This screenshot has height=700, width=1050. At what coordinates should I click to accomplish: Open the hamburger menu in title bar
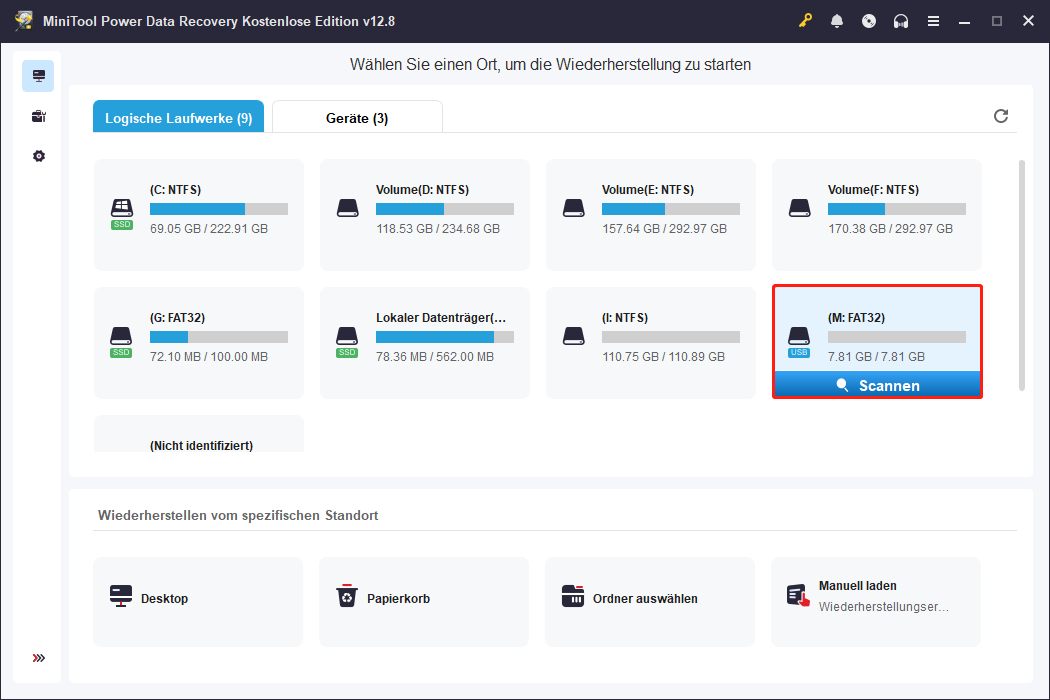933,20
